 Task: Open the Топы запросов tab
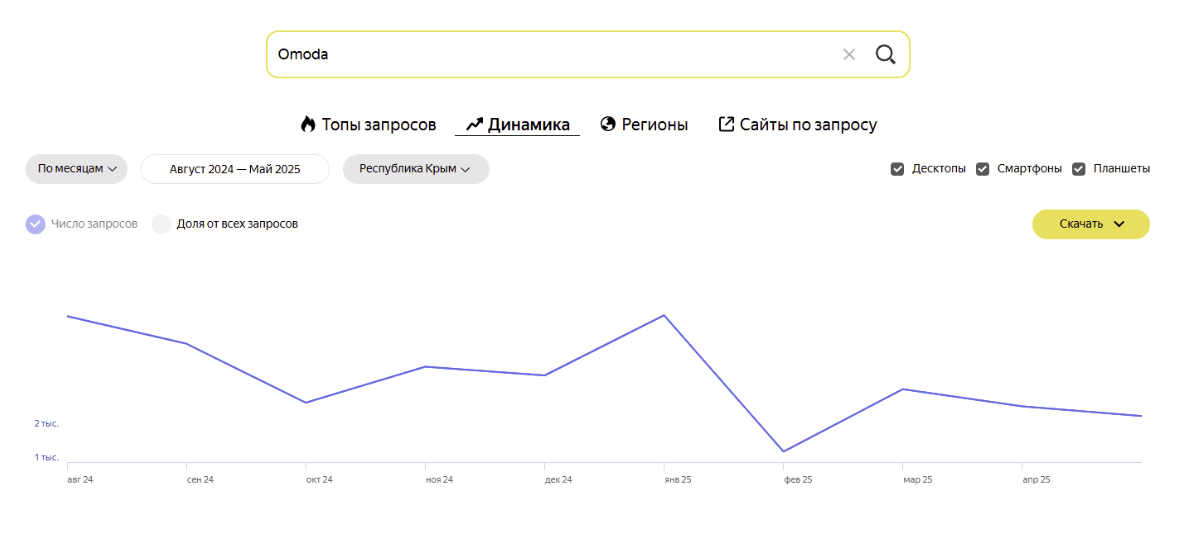tap(378, 125)
